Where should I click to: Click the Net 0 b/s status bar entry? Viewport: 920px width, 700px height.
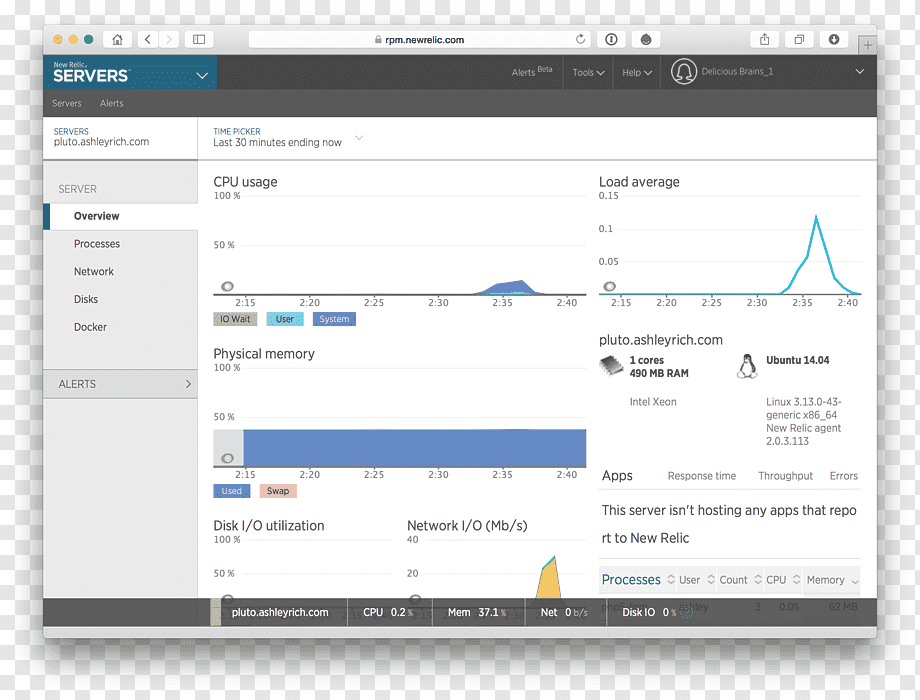click(x=564, y=612)
